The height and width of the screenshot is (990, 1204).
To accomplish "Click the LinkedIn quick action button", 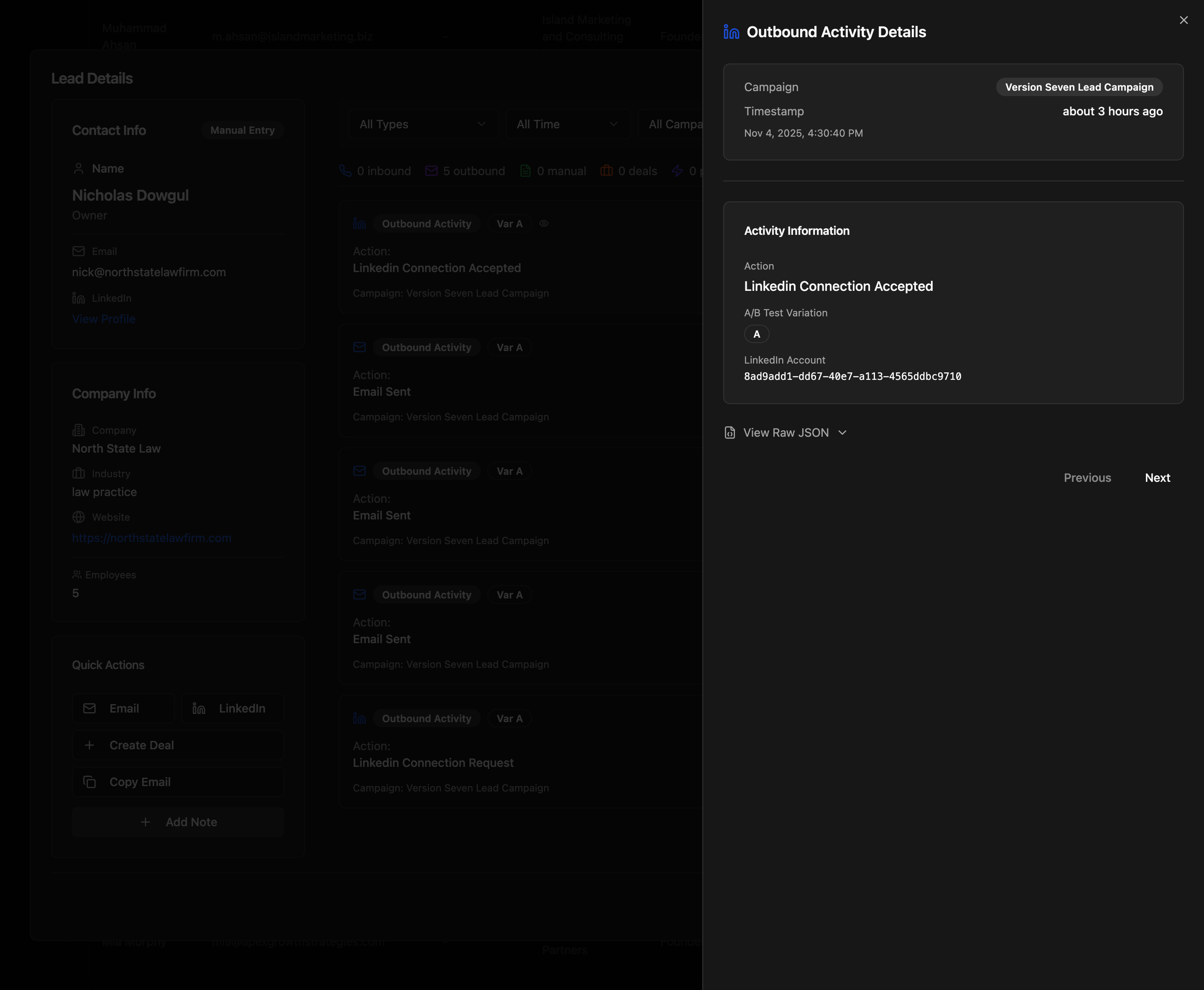I will pos(232,708).
